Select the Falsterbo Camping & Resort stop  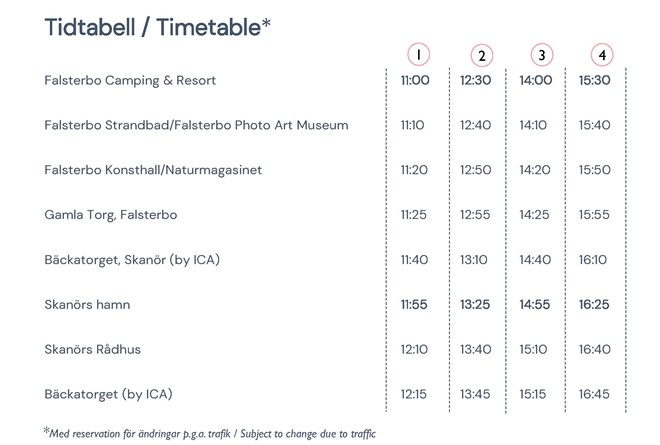click(x=130, y=80)
